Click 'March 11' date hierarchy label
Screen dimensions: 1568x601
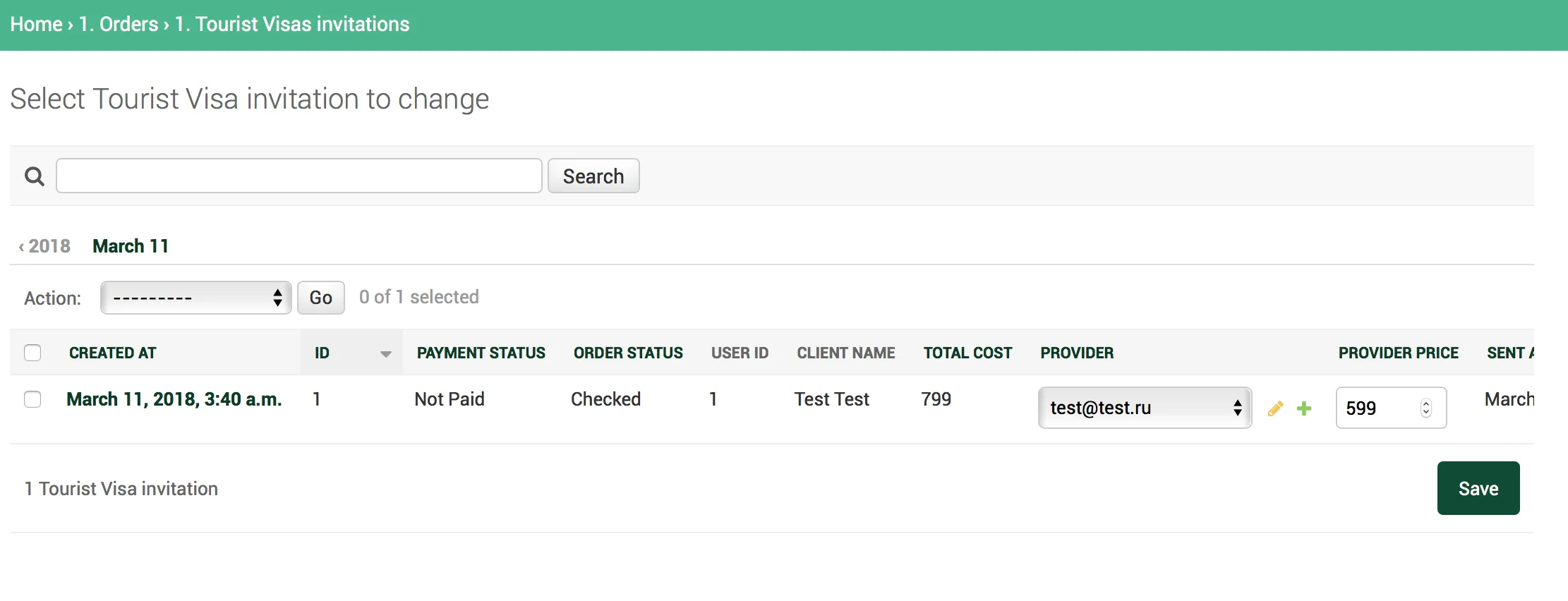coord(131,246)
